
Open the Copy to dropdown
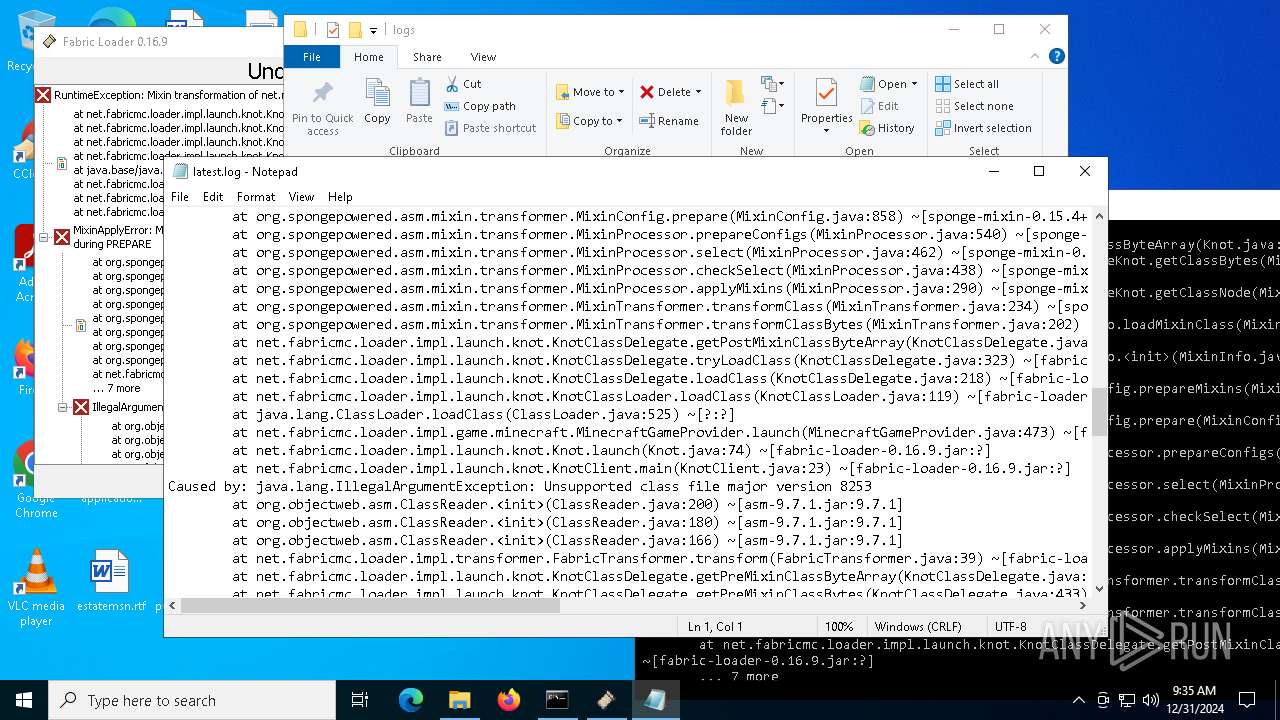click(590, 121)
